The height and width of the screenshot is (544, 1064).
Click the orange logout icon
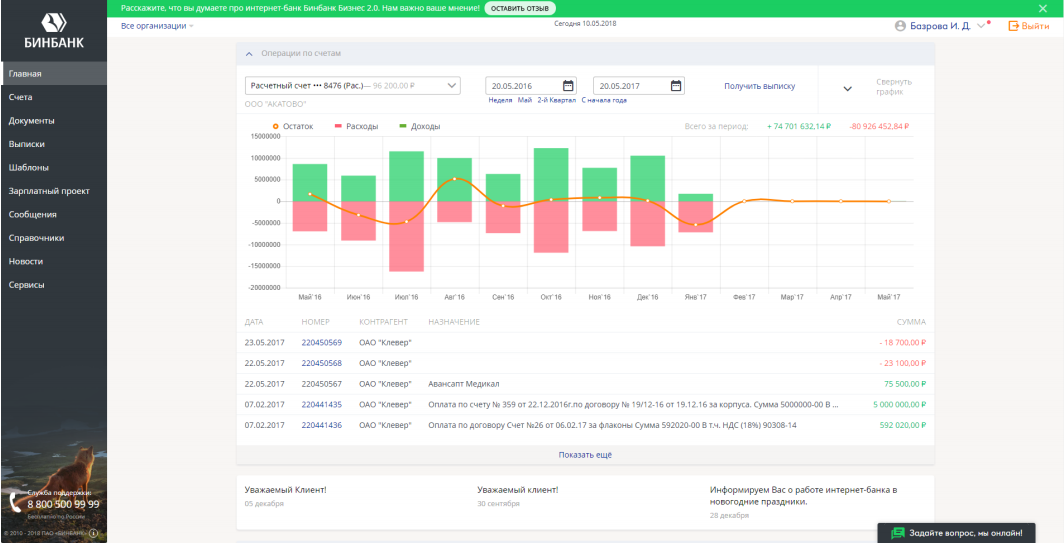tap(1014, 26)
